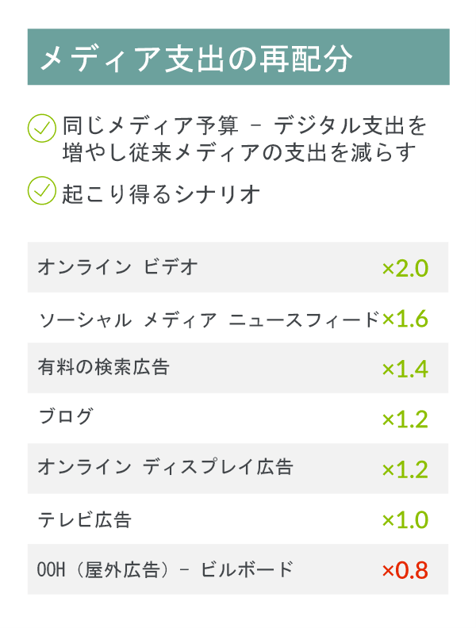Click the ×1.6 multiplier value

(x=405, y=319)
